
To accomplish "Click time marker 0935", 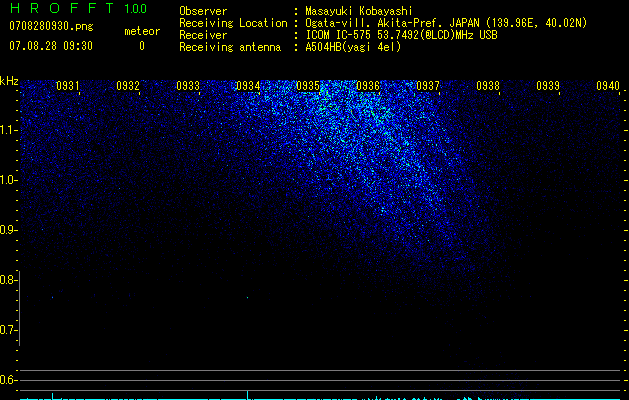I will (x=308, y=86).
